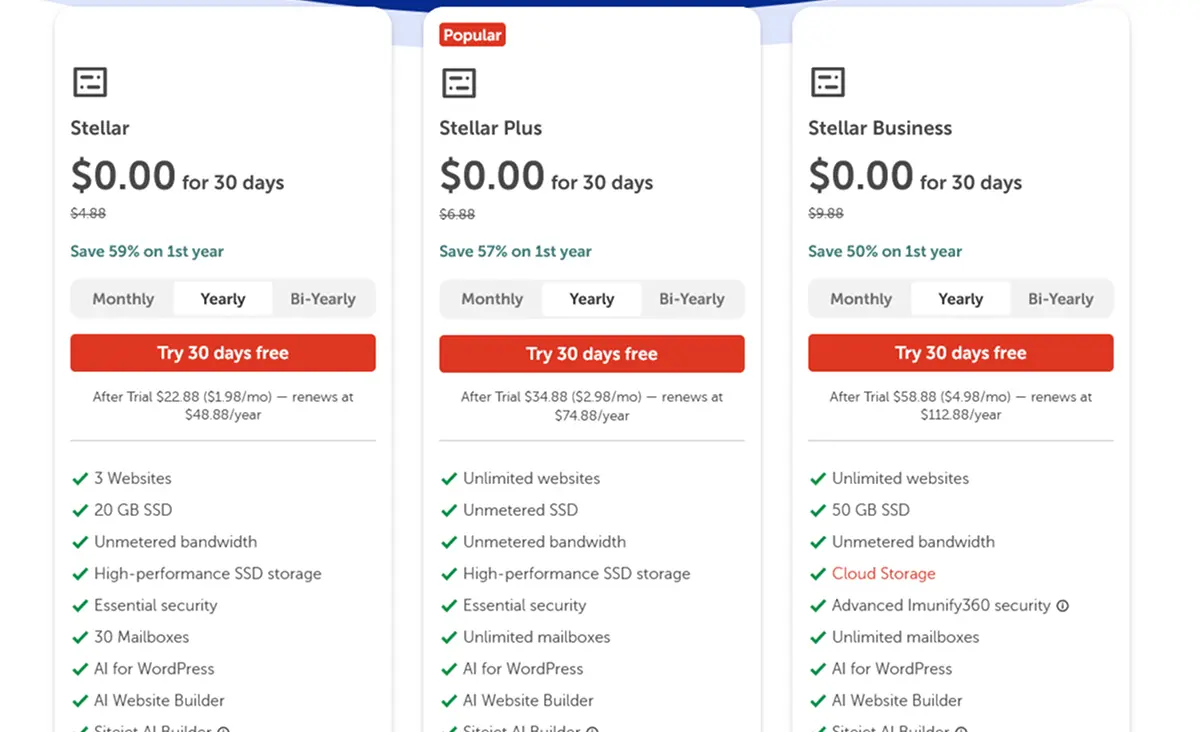Click the checkmark next to 3 Websites
The width and height of the screenshot is (1200, 732).
point(81,478)
